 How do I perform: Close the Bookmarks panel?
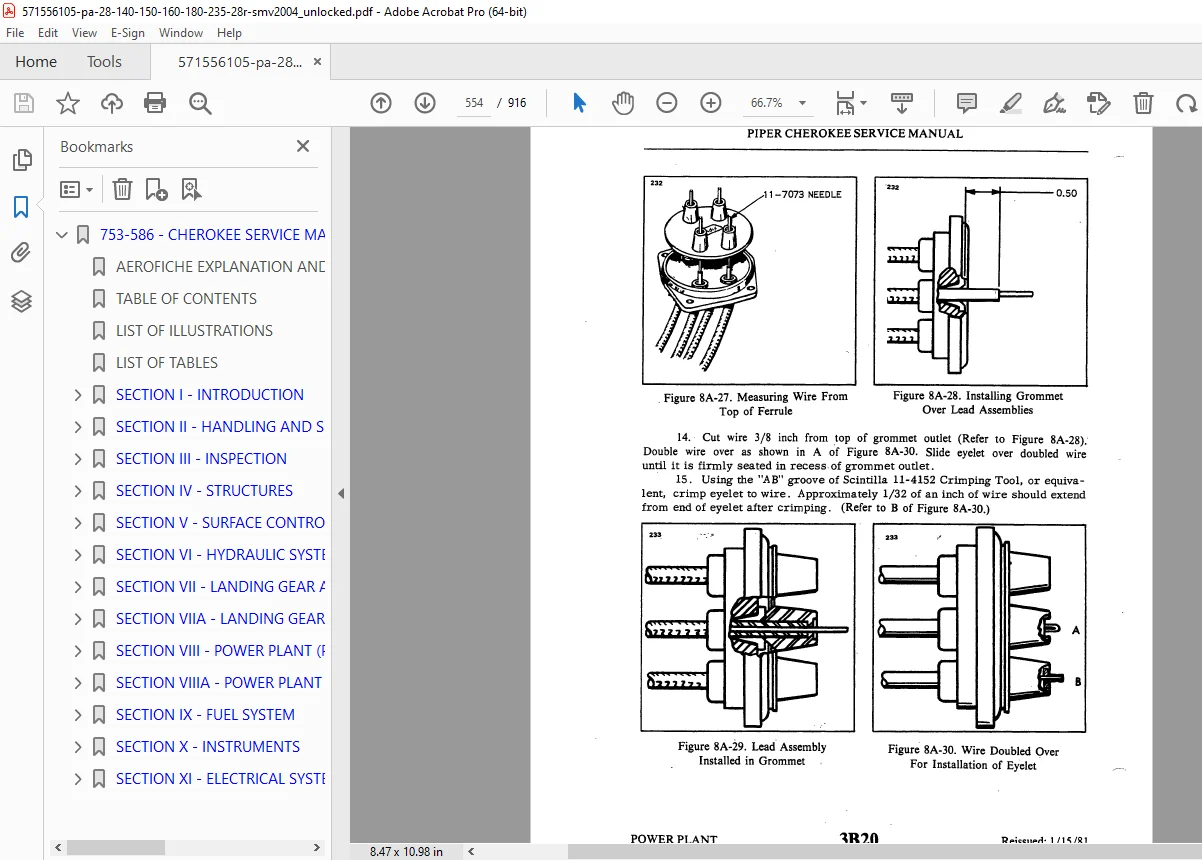(303, 146)
